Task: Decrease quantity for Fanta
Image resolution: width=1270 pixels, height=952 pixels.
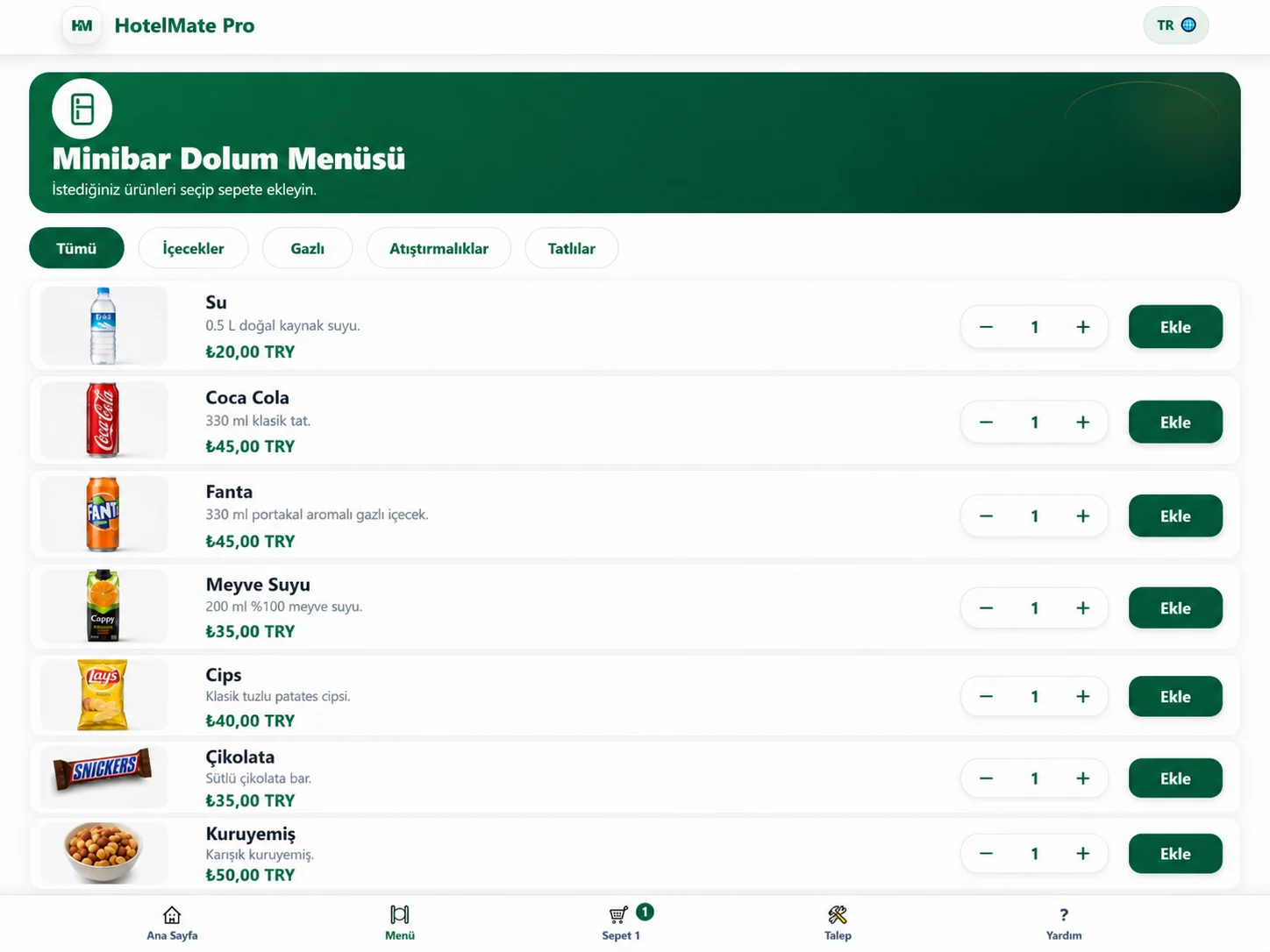Action: [986, 515]
